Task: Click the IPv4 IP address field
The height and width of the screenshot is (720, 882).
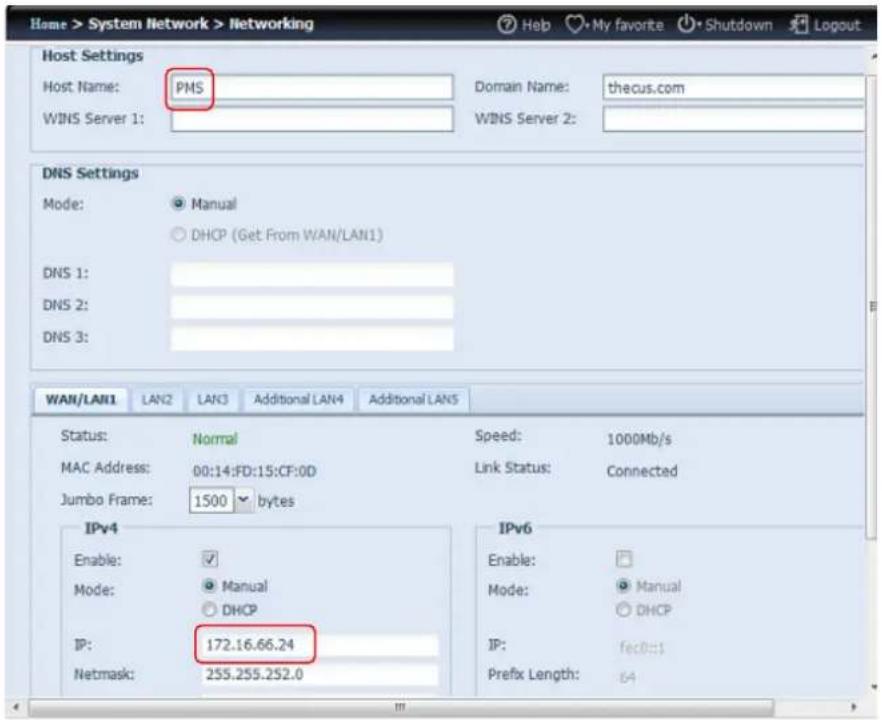Action: 315,645
